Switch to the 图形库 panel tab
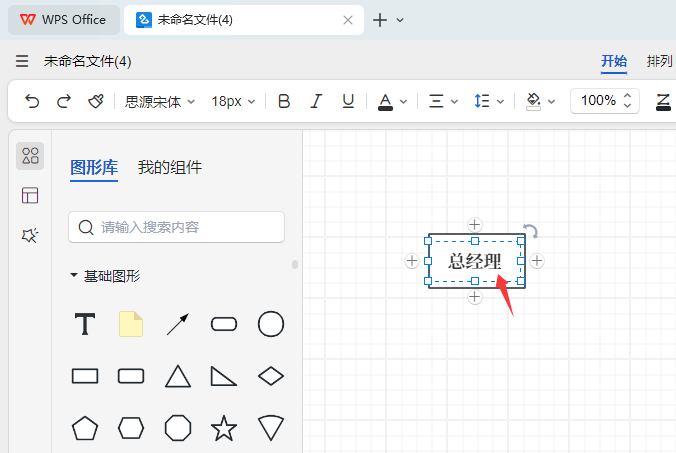The image size is (676, 453). point(94,168)
